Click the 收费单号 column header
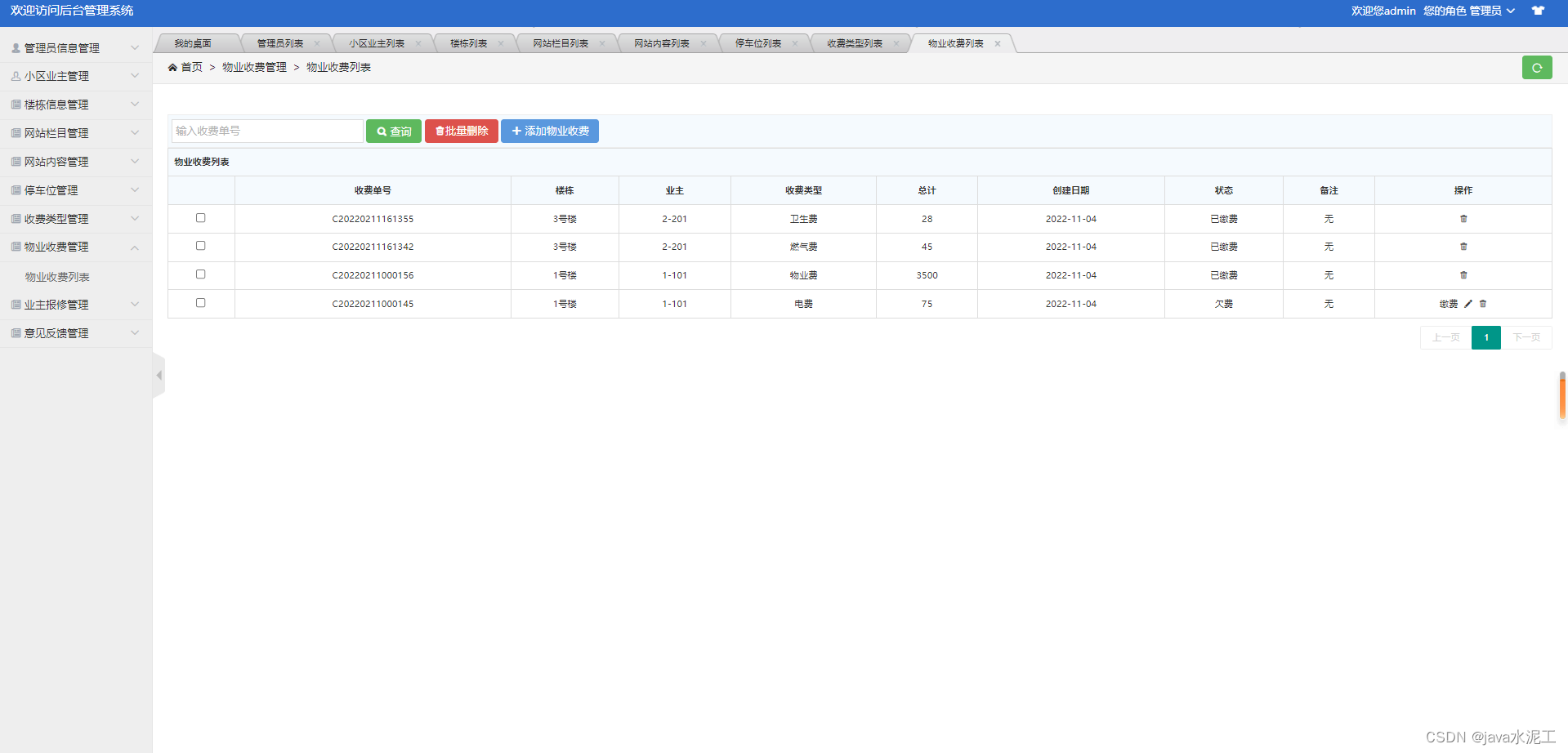Screen dimensions: 1568x753 click(x=373, y=190)
